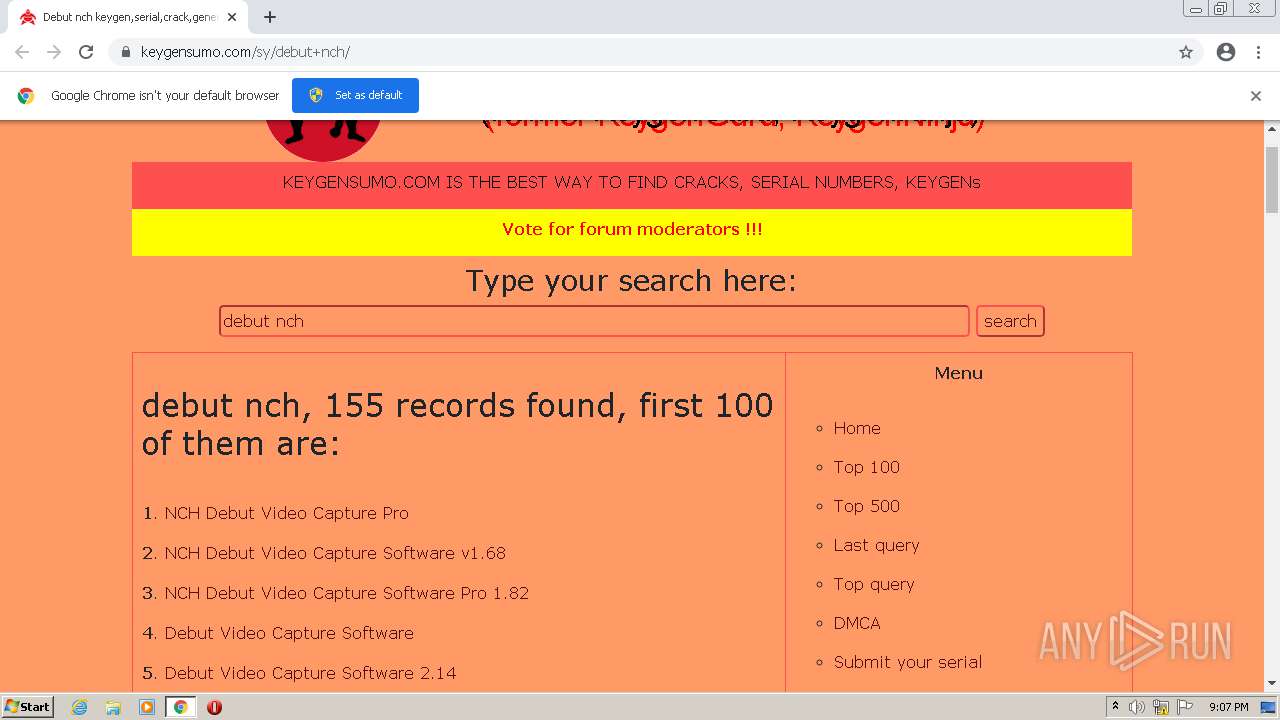Launch Internet Explorer from taskbar

click(80, 707)
